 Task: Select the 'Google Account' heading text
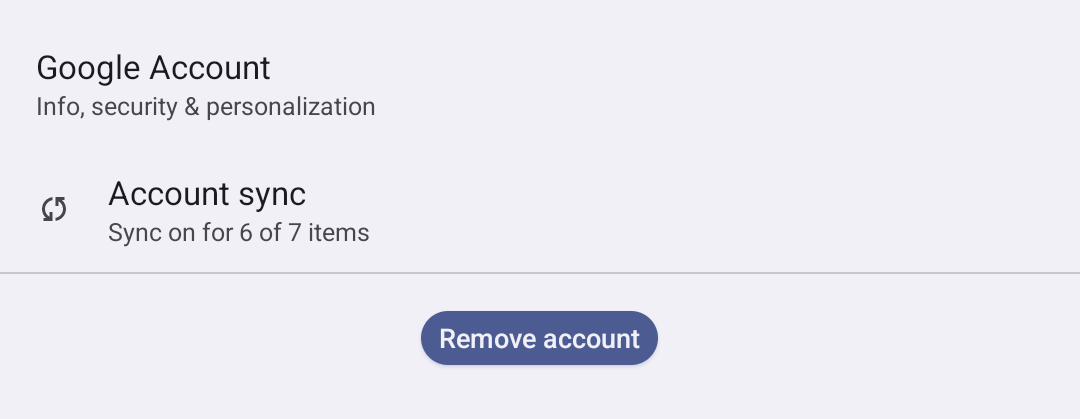[x=153, y=68]
